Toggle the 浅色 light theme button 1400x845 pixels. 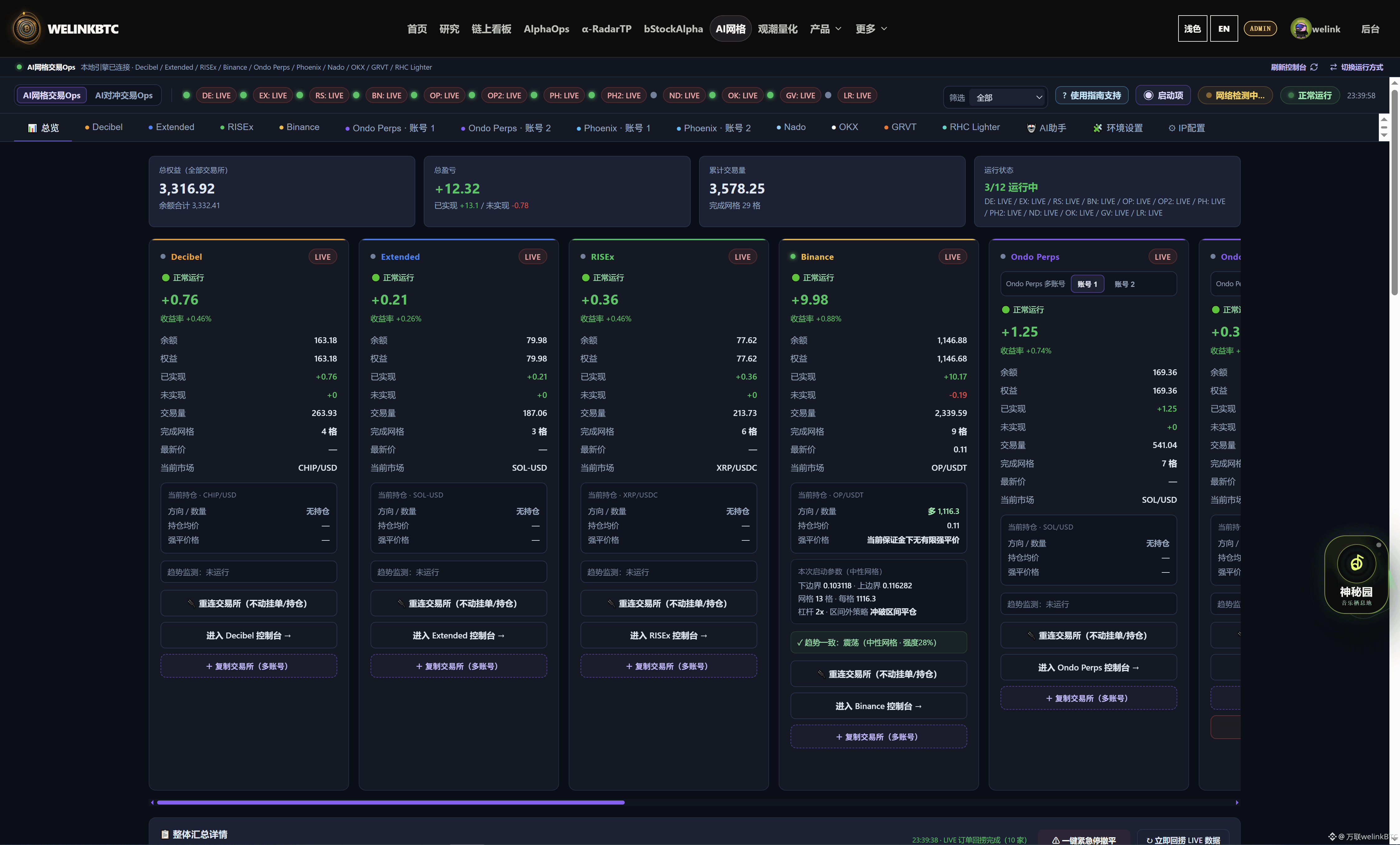[1192, 28]
